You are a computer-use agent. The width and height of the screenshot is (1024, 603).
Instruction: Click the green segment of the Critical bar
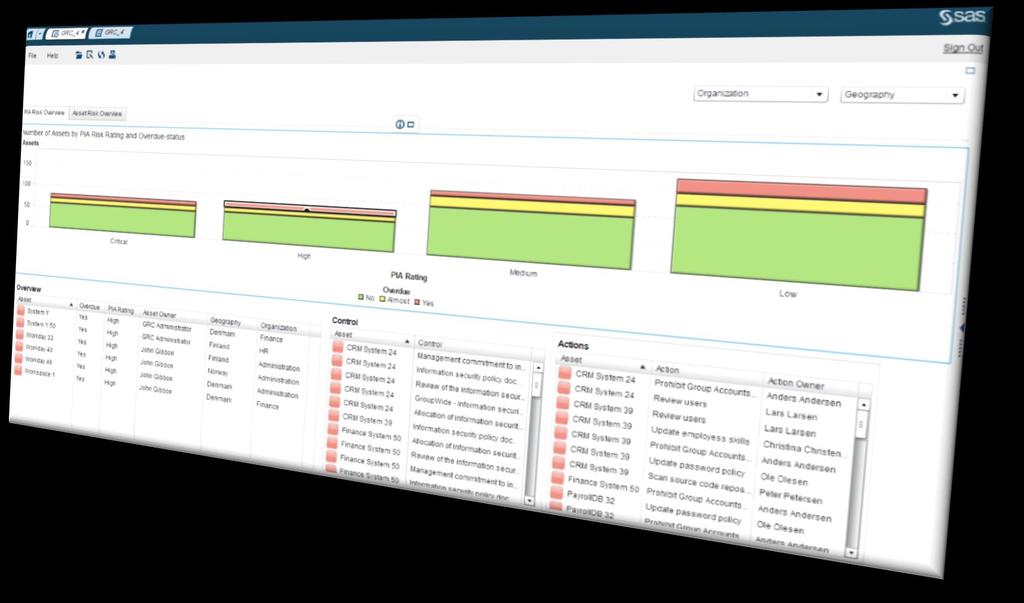[x=122, y=220]
